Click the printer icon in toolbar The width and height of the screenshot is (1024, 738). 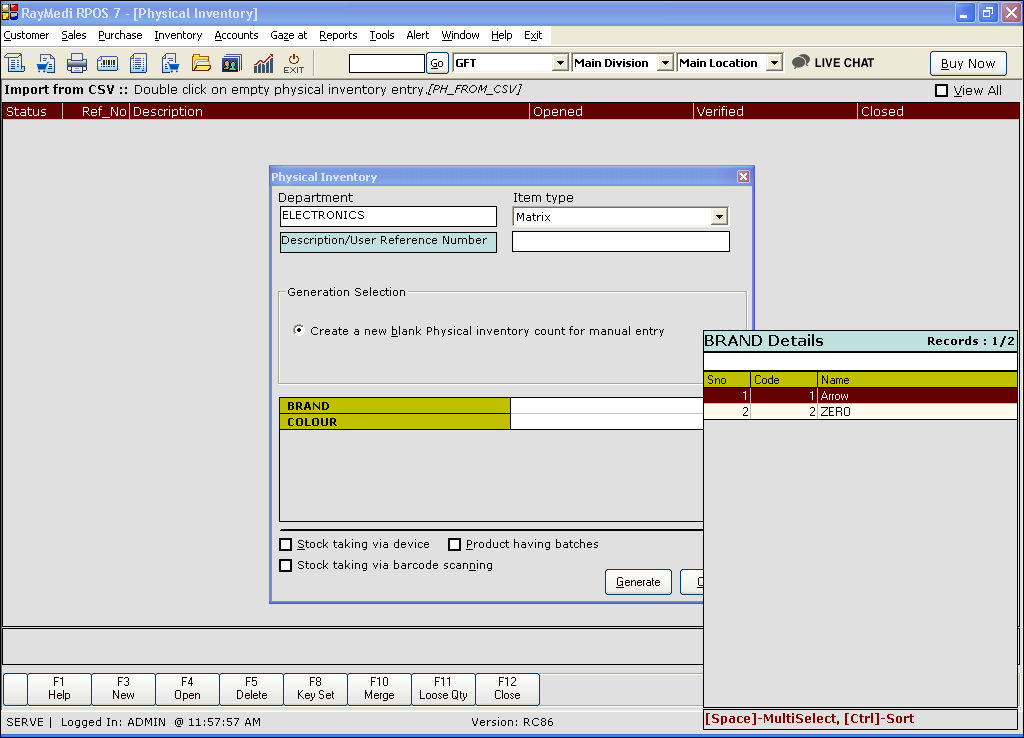pos(77,63)
